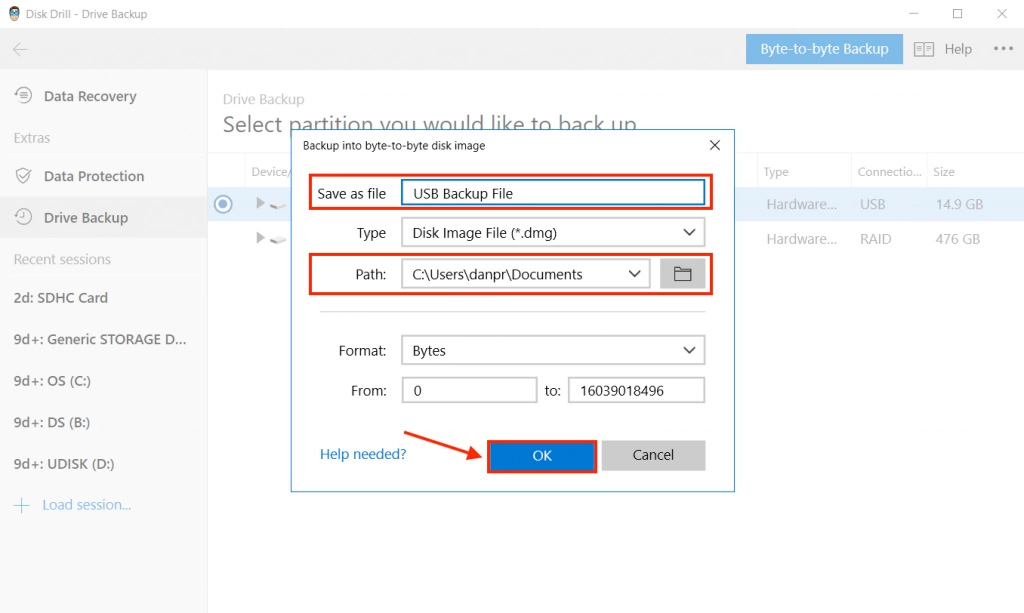Click the USB connection cell
Viewport: 1024px width, 613px height.
(x=872, y=204)
